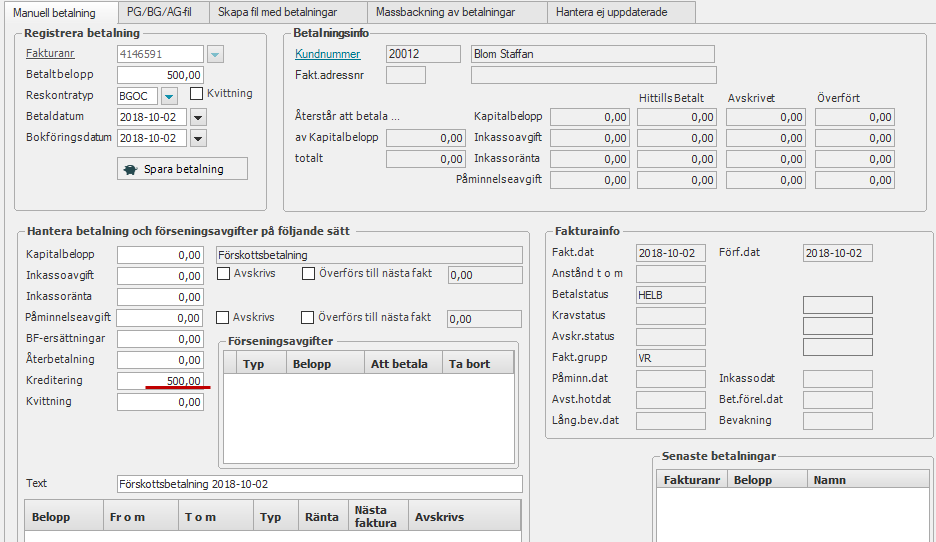This screenshot has height=542, width=936.
Task: Tick Avskrivs checkbox on the Inkassoavgift row
Action: (224, 273)
